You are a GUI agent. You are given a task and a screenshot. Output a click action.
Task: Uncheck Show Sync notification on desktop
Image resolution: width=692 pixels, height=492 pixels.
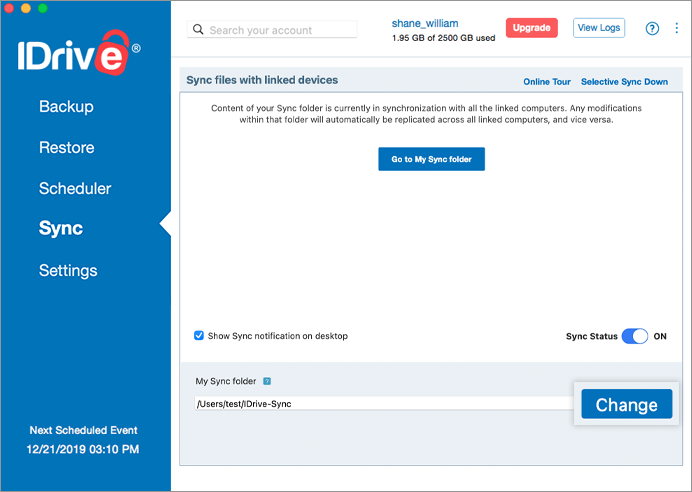[x=199, y=335]
